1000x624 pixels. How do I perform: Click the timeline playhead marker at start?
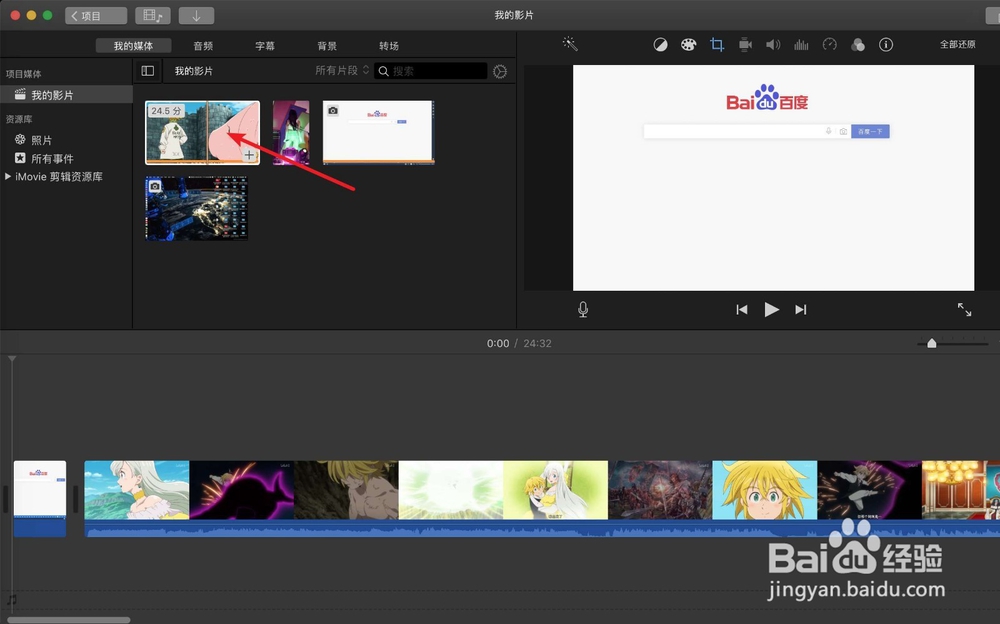[12, 359]
